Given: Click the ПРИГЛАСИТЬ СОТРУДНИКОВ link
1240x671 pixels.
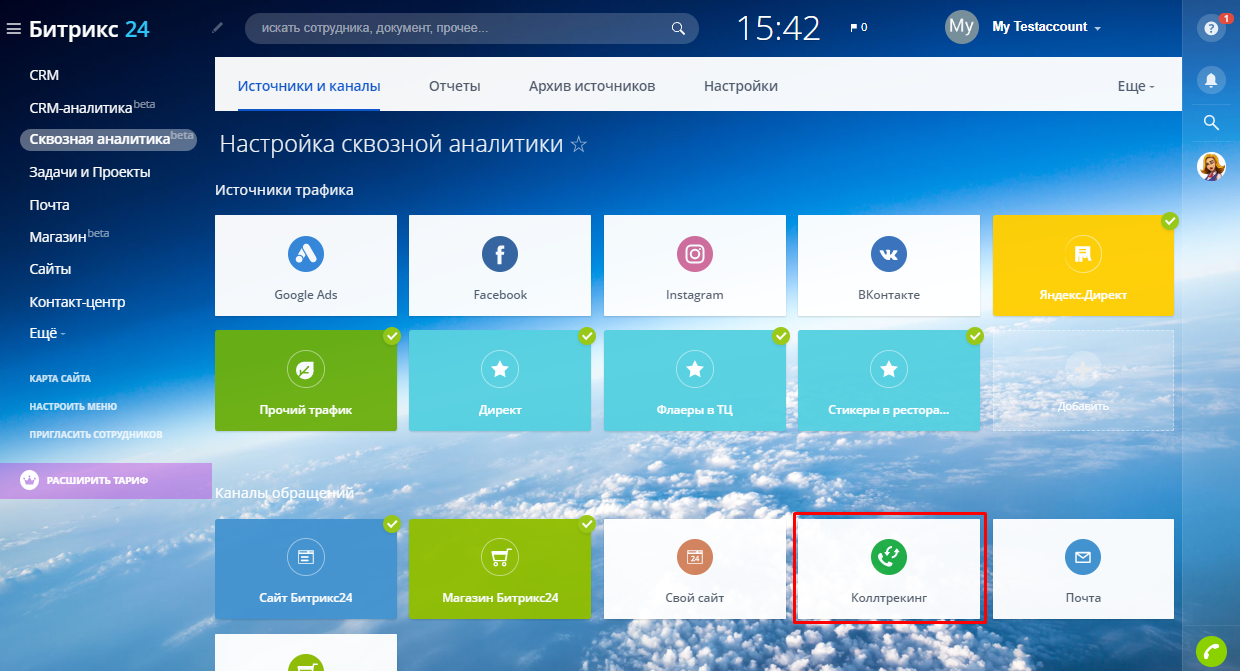Looking at the screenshot, I should click(96, 435).
